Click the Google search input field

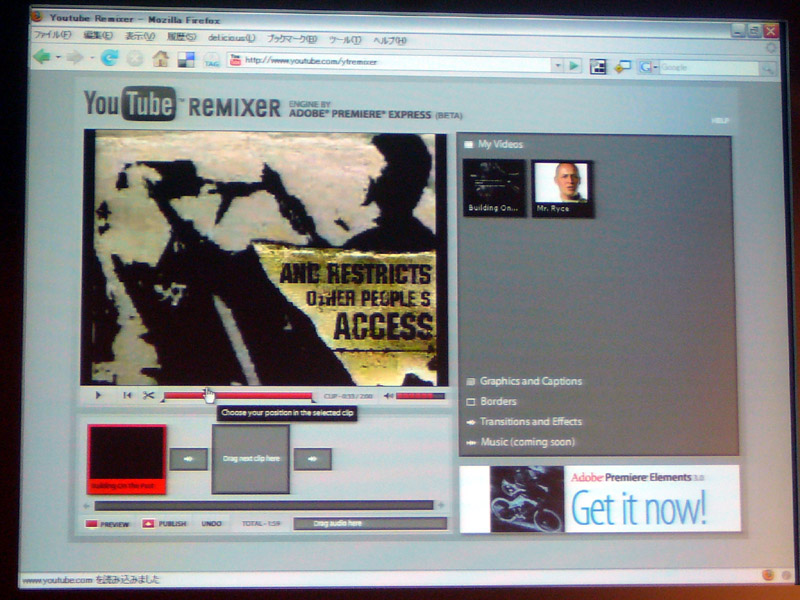pos(709,68)
